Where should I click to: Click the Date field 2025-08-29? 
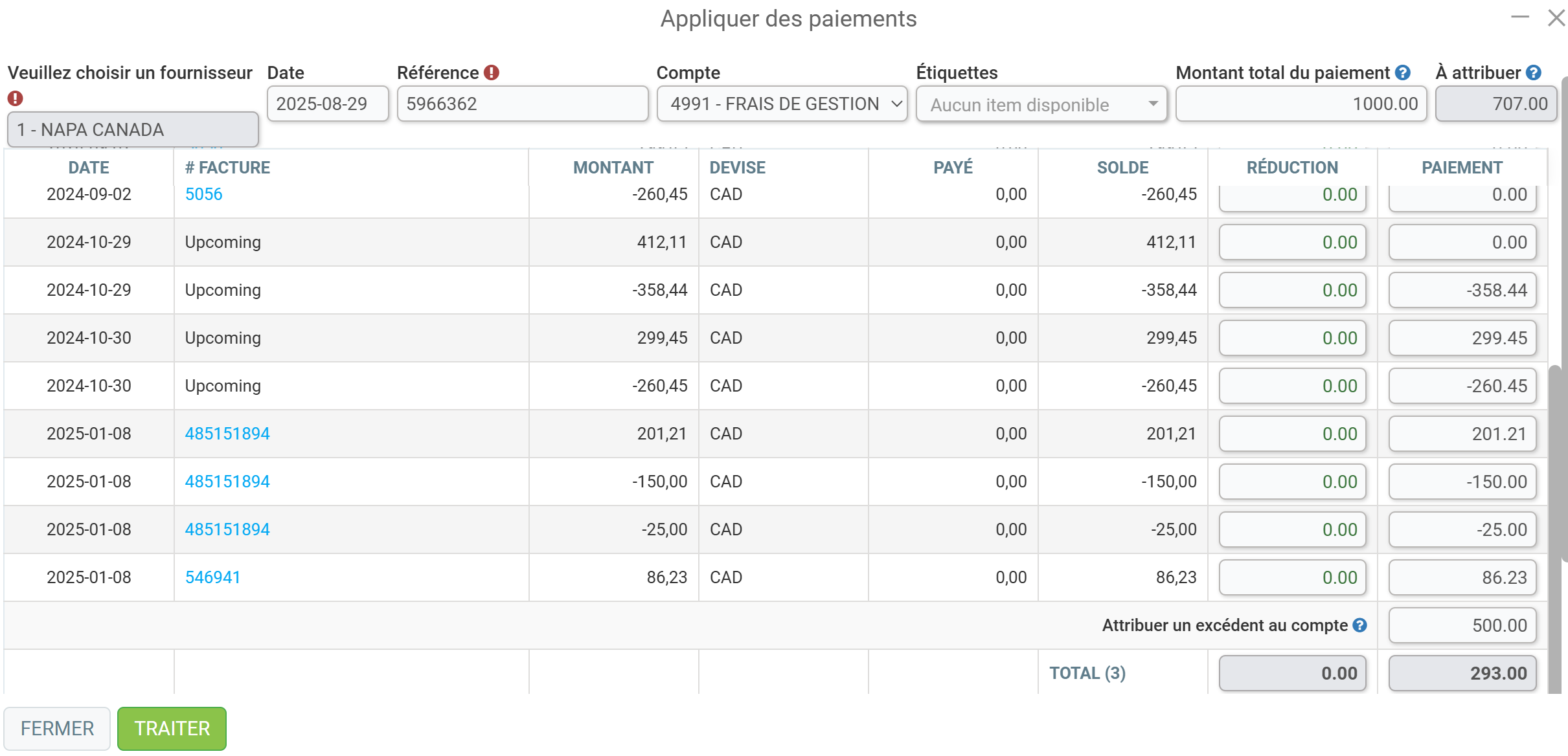pos(328,104)
